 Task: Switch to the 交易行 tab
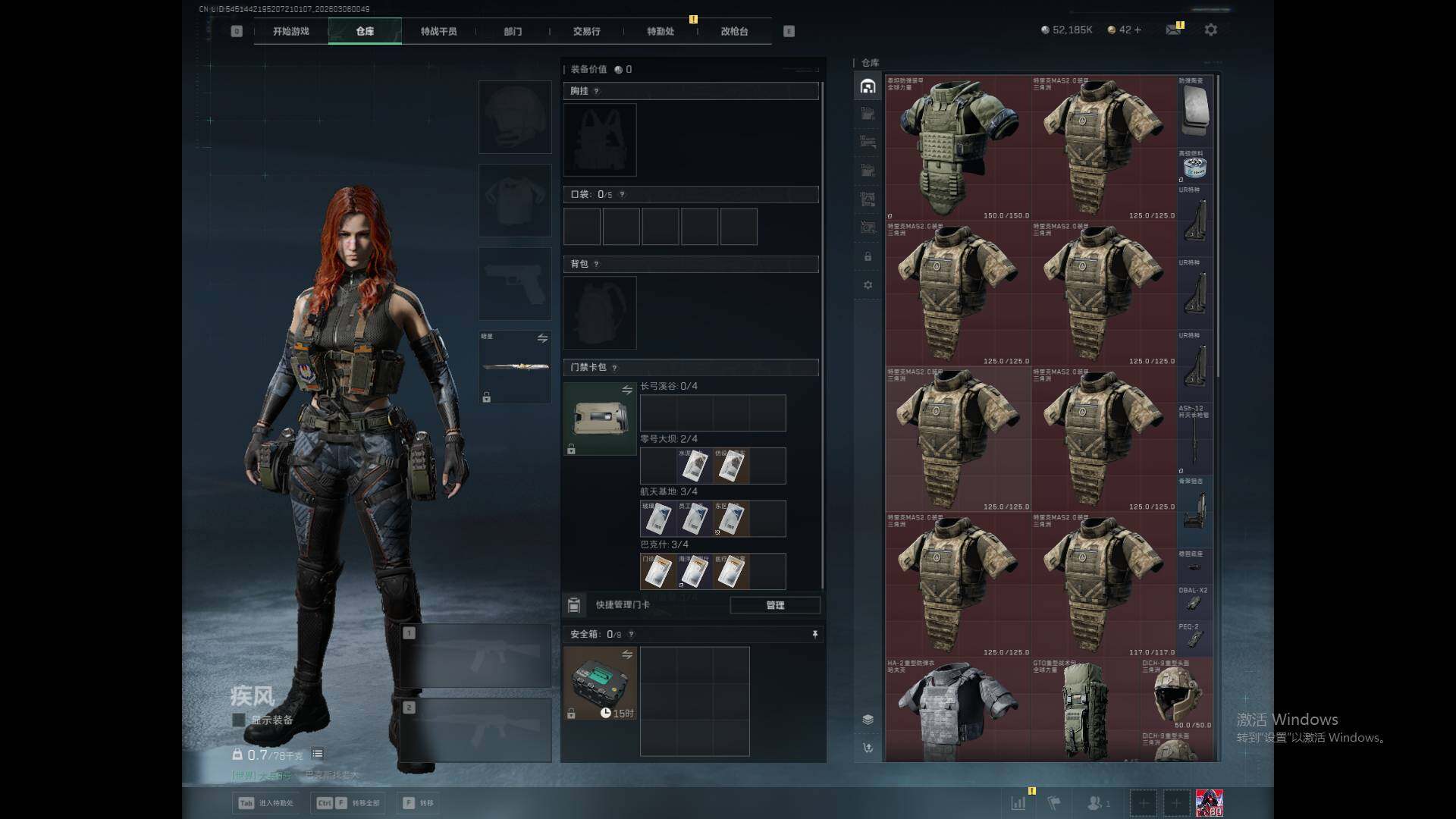click(x=586, y=31)
